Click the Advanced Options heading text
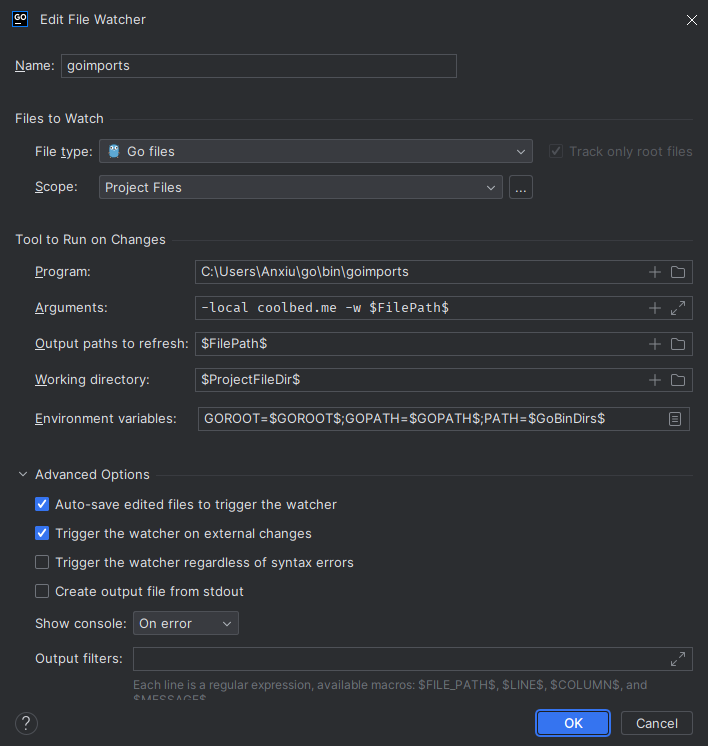 pyautogui.click(x=92, y=475)
